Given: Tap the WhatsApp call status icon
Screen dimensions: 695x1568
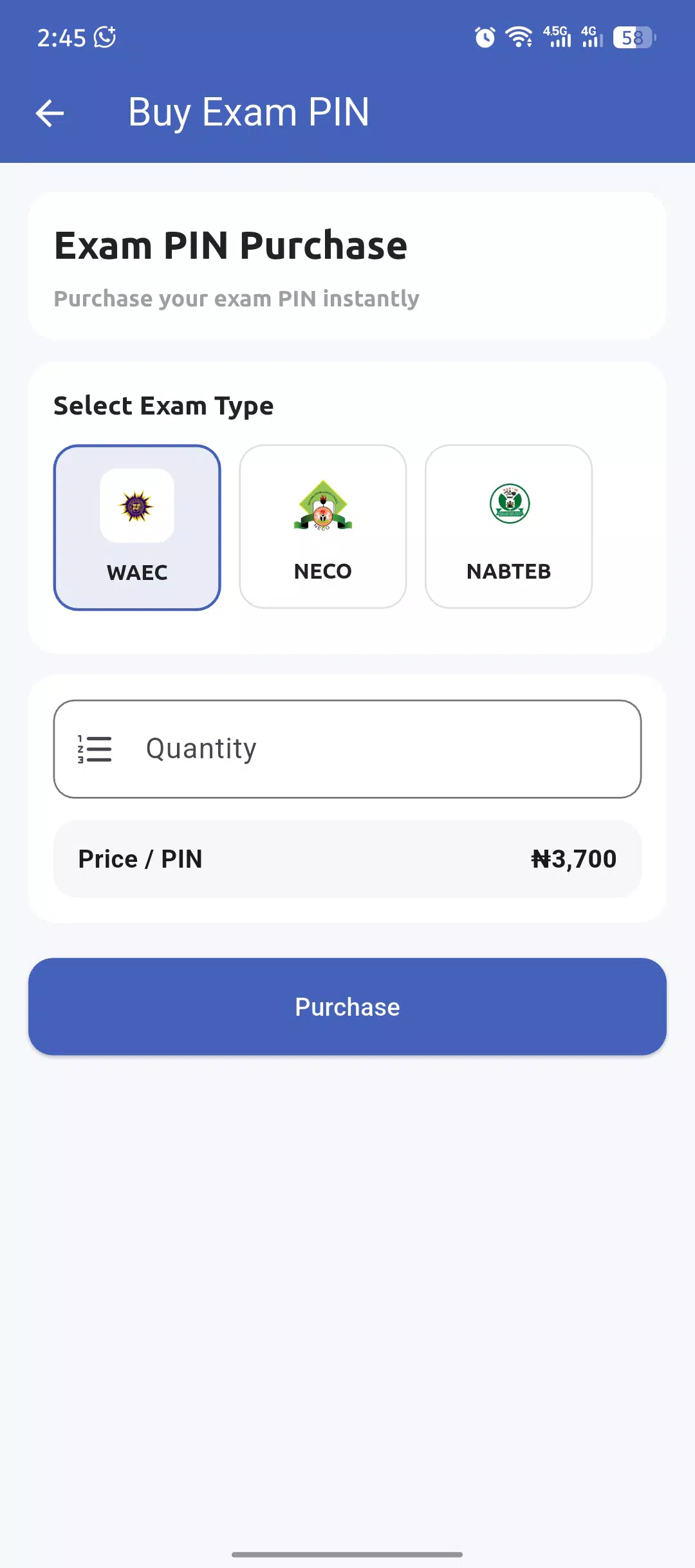Looking at the screenshot, I should tap(105, 37).
